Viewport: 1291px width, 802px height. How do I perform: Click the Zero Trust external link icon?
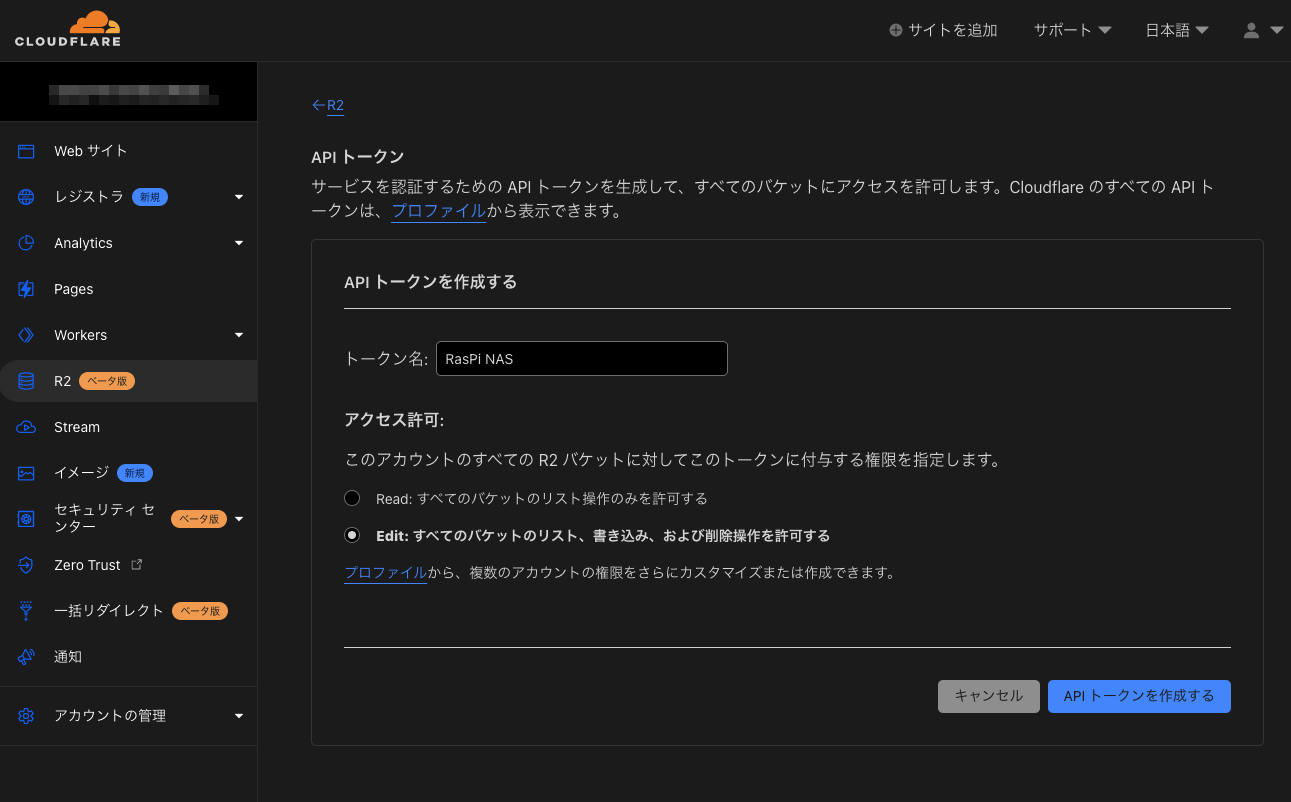click(137, 565)
